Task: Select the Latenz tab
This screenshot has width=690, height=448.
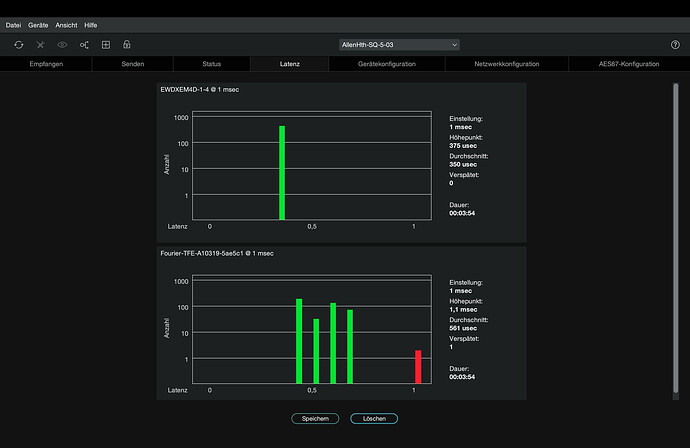Action: click(x=290, y=64)
